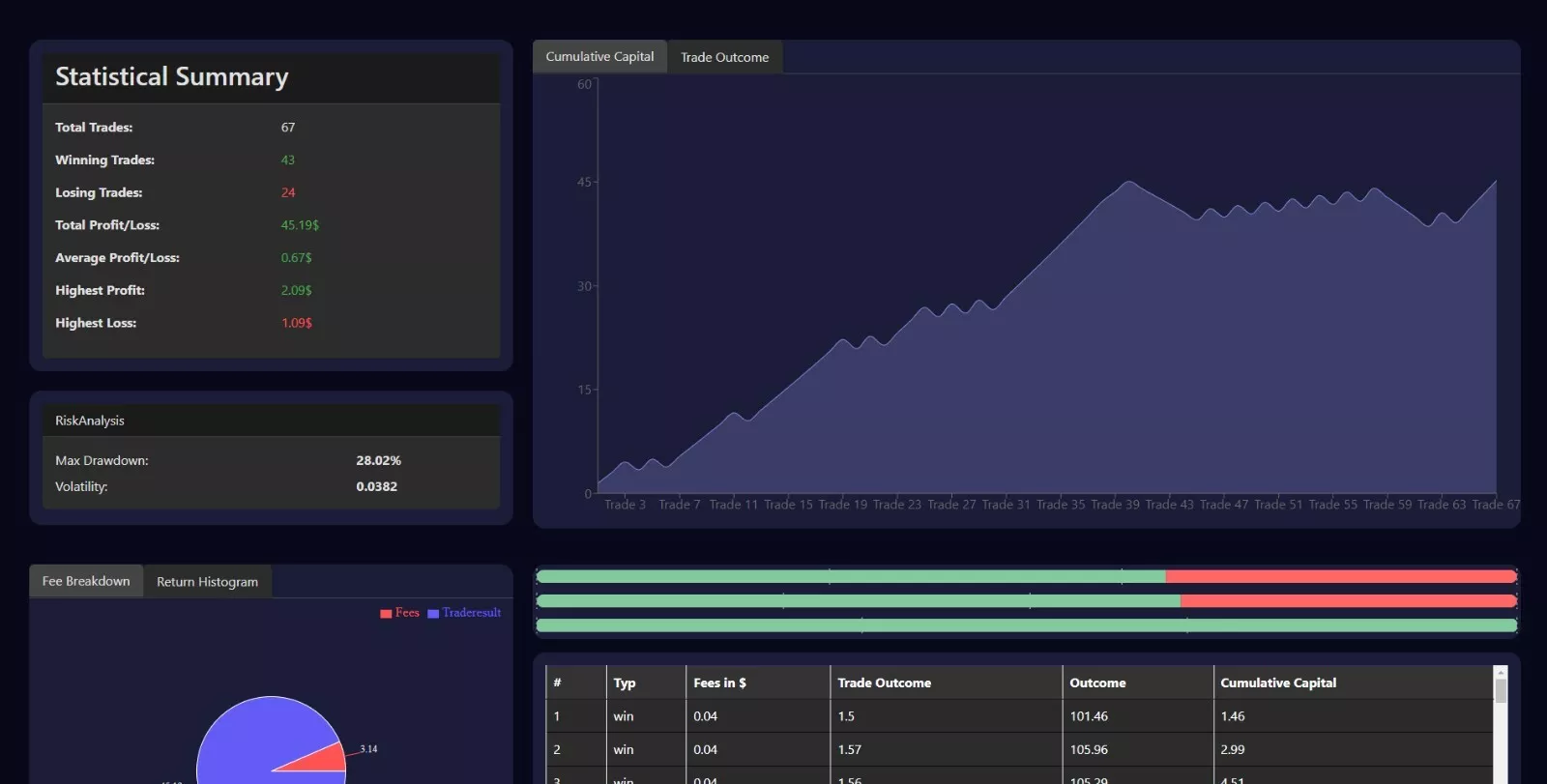Click the Highest Profit value 2.09$
Screen dimensions: 1547x784
(296, 290)
